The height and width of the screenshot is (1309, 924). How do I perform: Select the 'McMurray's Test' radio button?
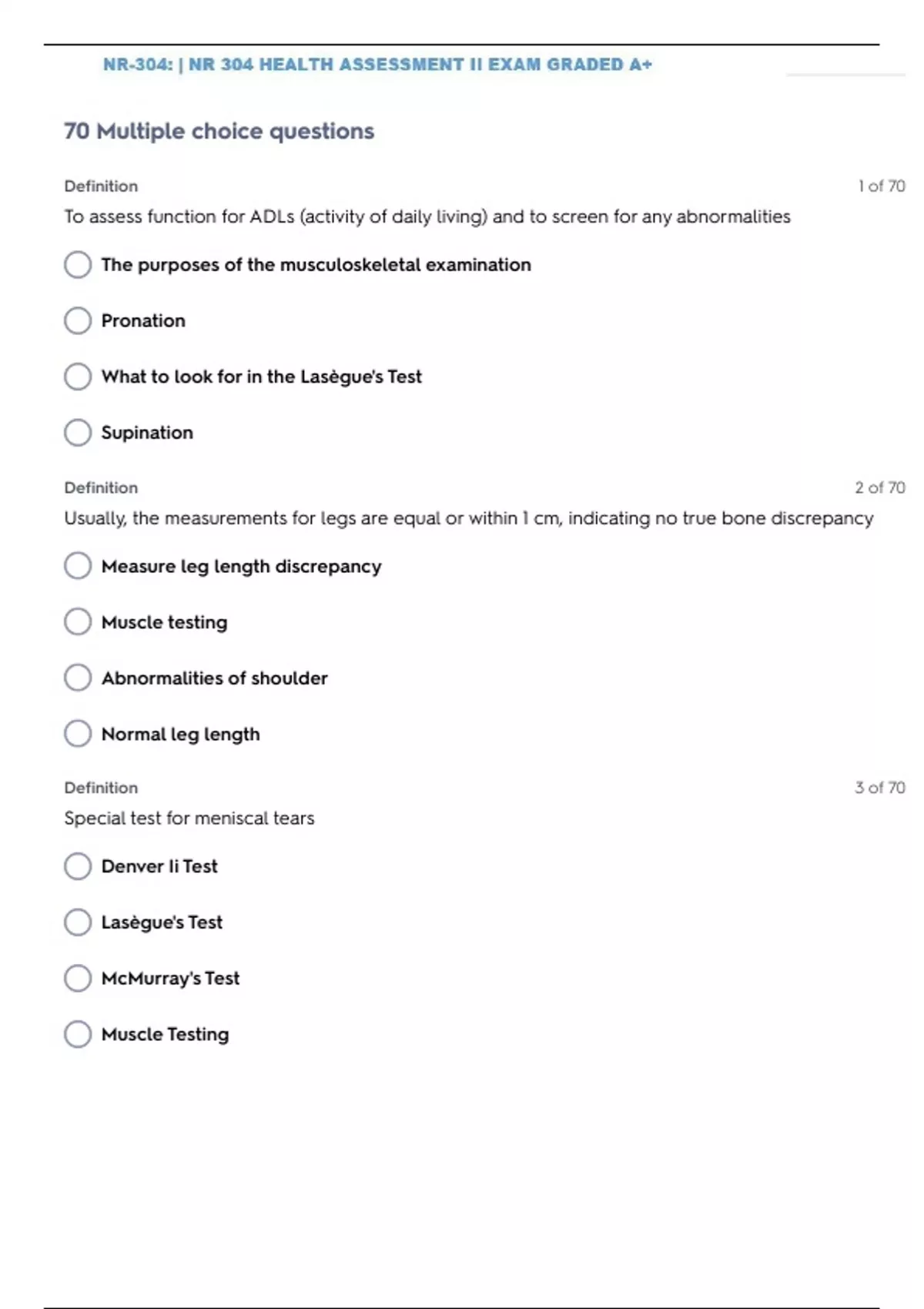pyautogui.click(x=78, y=979)
